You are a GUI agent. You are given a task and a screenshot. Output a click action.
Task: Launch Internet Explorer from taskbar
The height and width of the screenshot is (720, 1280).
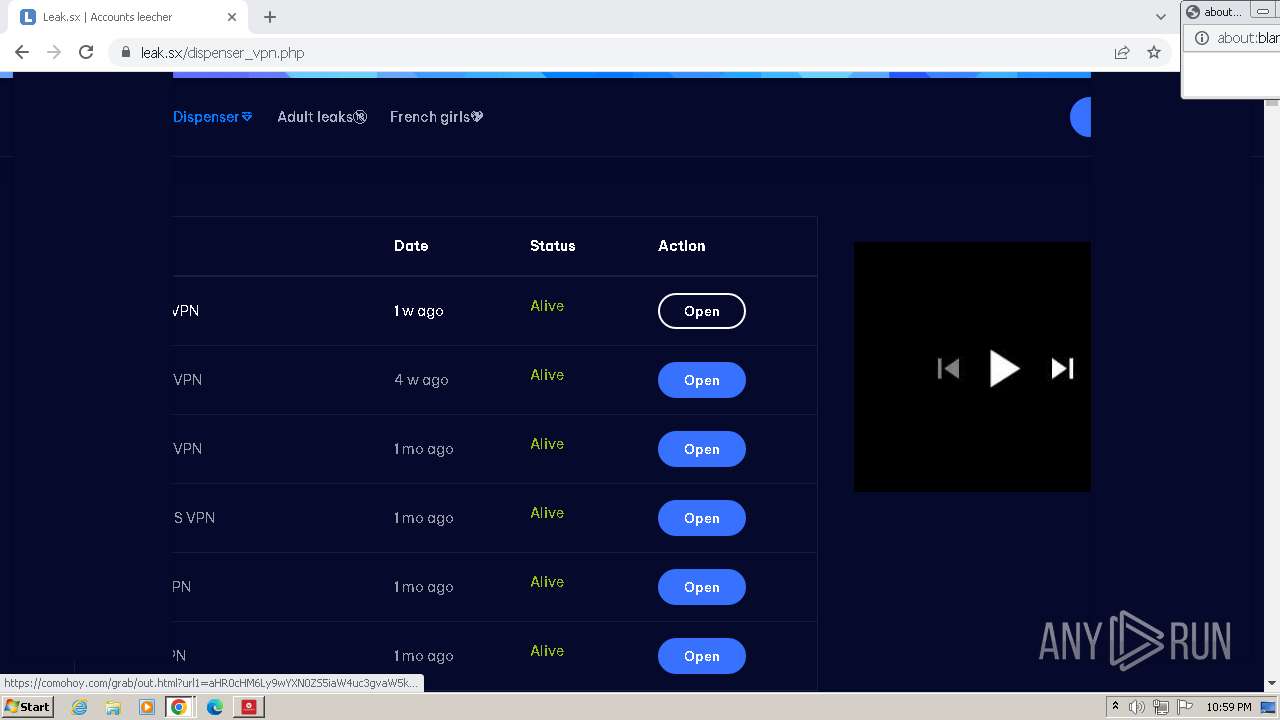tap(79, 707)
